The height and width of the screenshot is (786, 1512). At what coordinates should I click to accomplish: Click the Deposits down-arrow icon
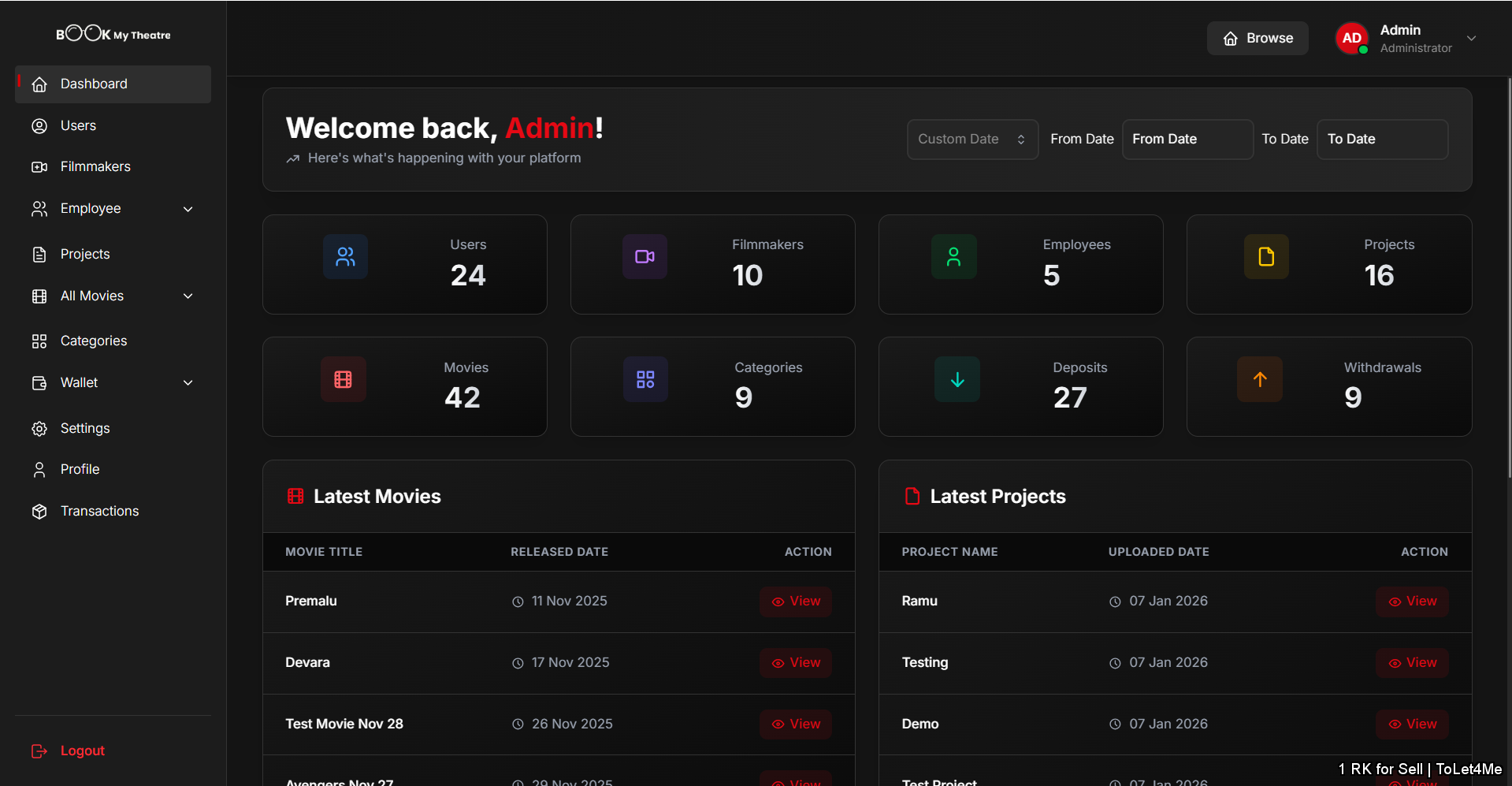(957, 379)
